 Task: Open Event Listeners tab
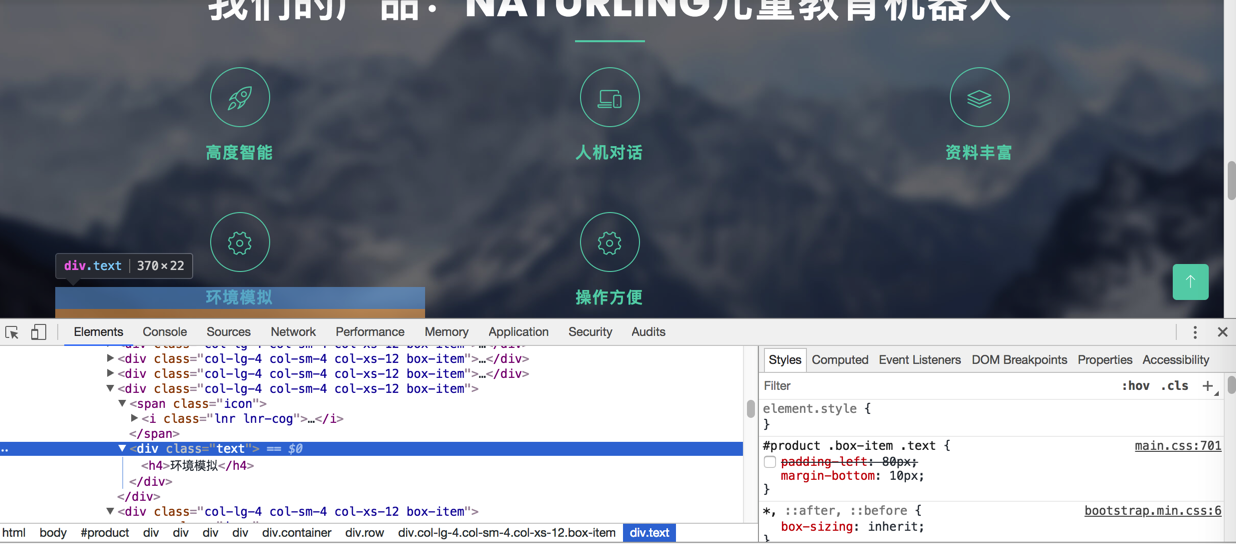(920, 360)
